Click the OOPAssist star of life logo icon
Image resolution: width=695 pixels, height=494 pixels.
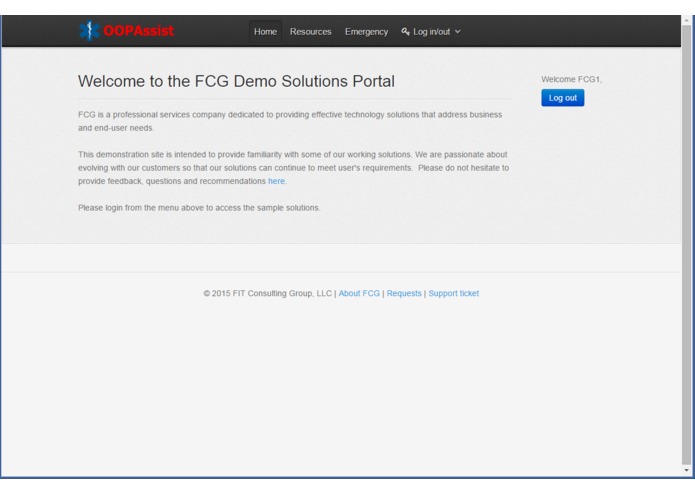89,31
